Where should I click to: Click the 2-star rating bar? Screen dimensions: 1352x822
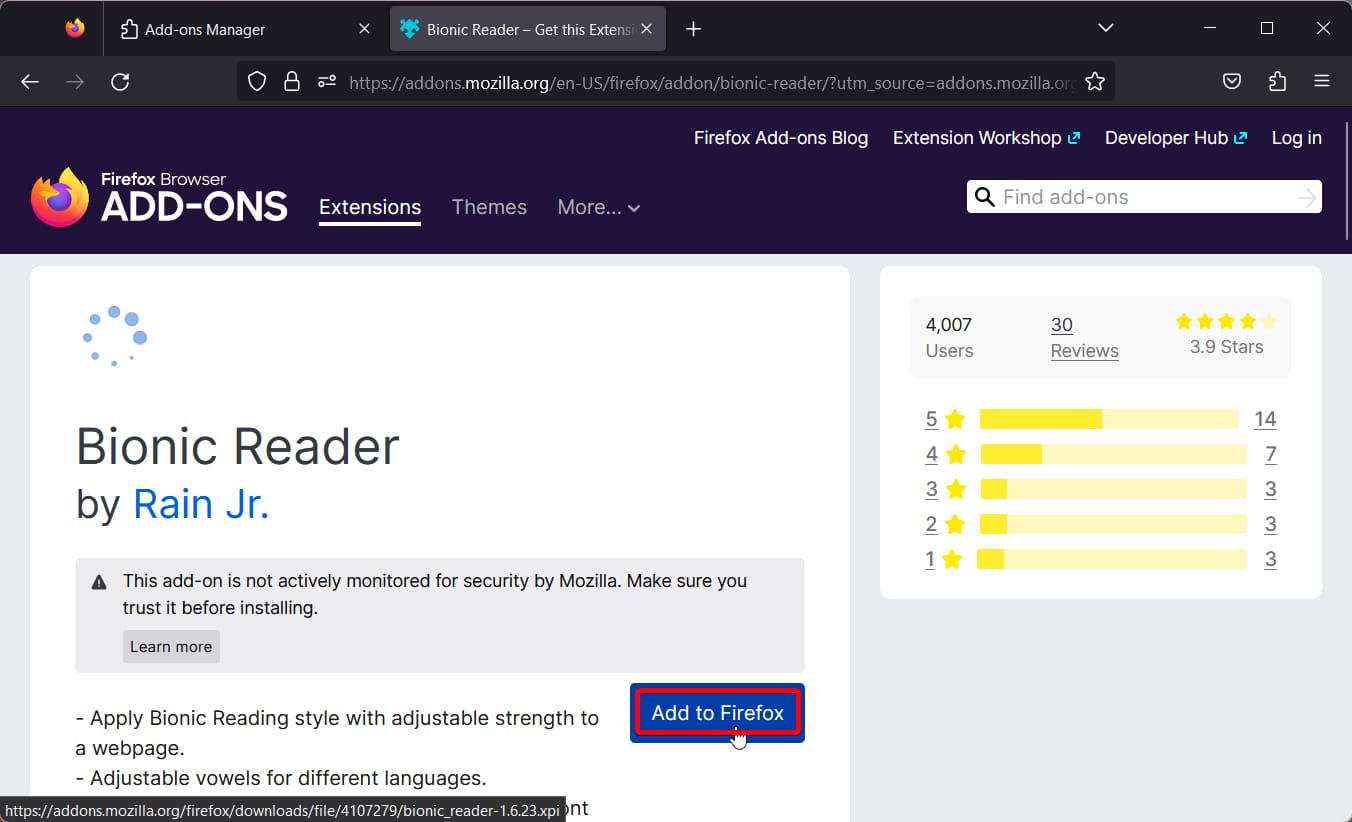pyautogui.click(x=1113, y=524)
